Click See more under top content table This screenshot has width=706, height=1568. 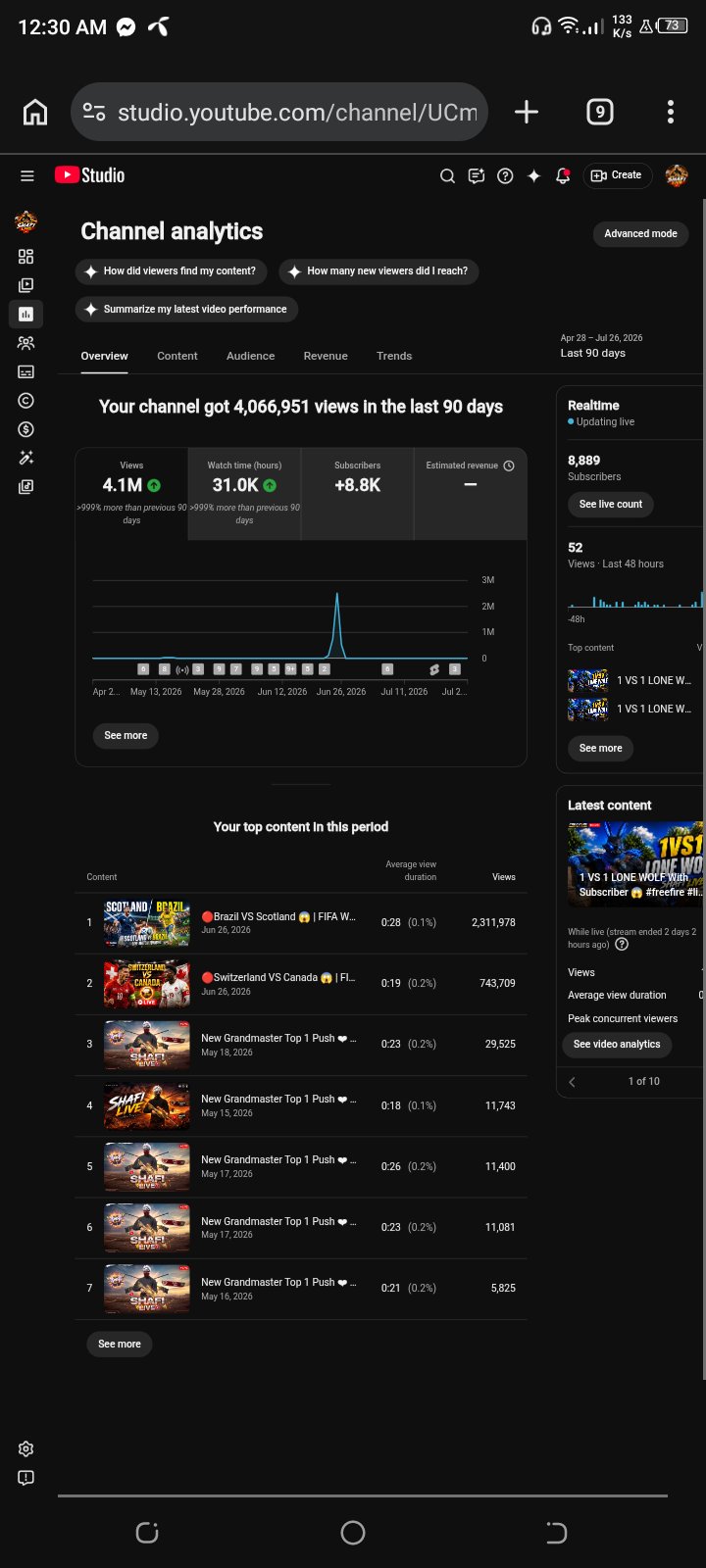coord(120,1345)
